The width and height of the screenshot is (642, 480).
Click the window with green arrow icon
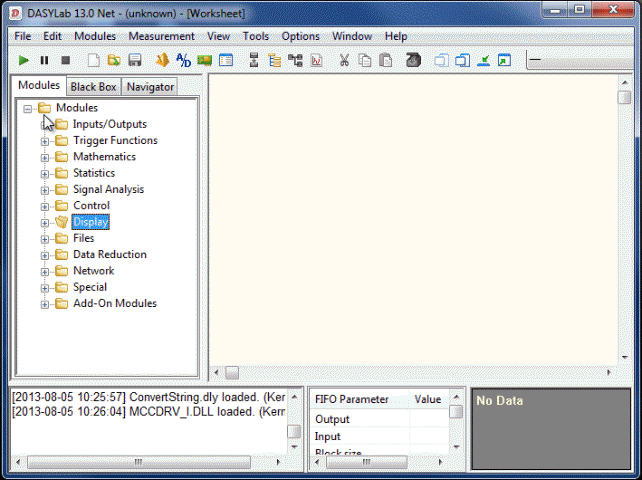[x=504, y=61]
